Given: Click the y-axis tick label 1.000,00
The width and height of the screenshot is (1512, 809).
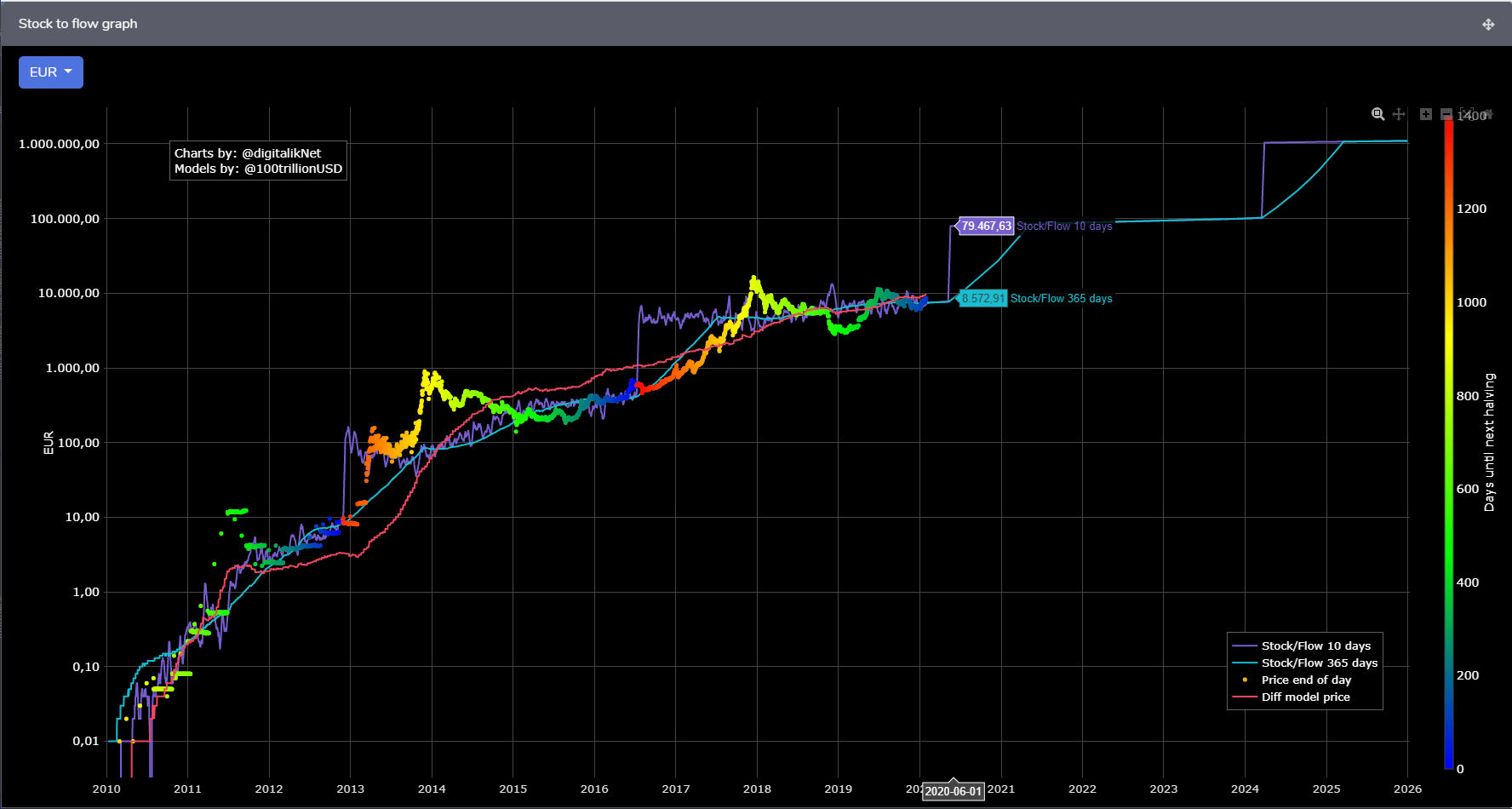Looking at the screenshot, I should click(x=72, y=368).
